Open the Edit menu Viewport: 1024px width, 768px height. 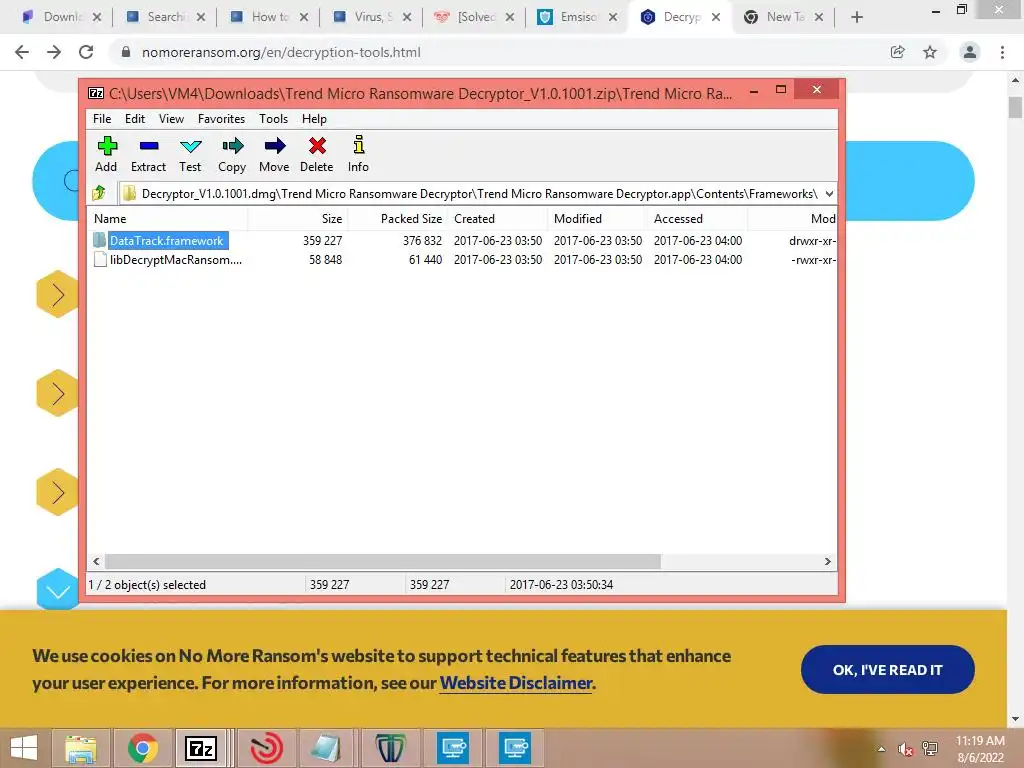click(135, 119)
